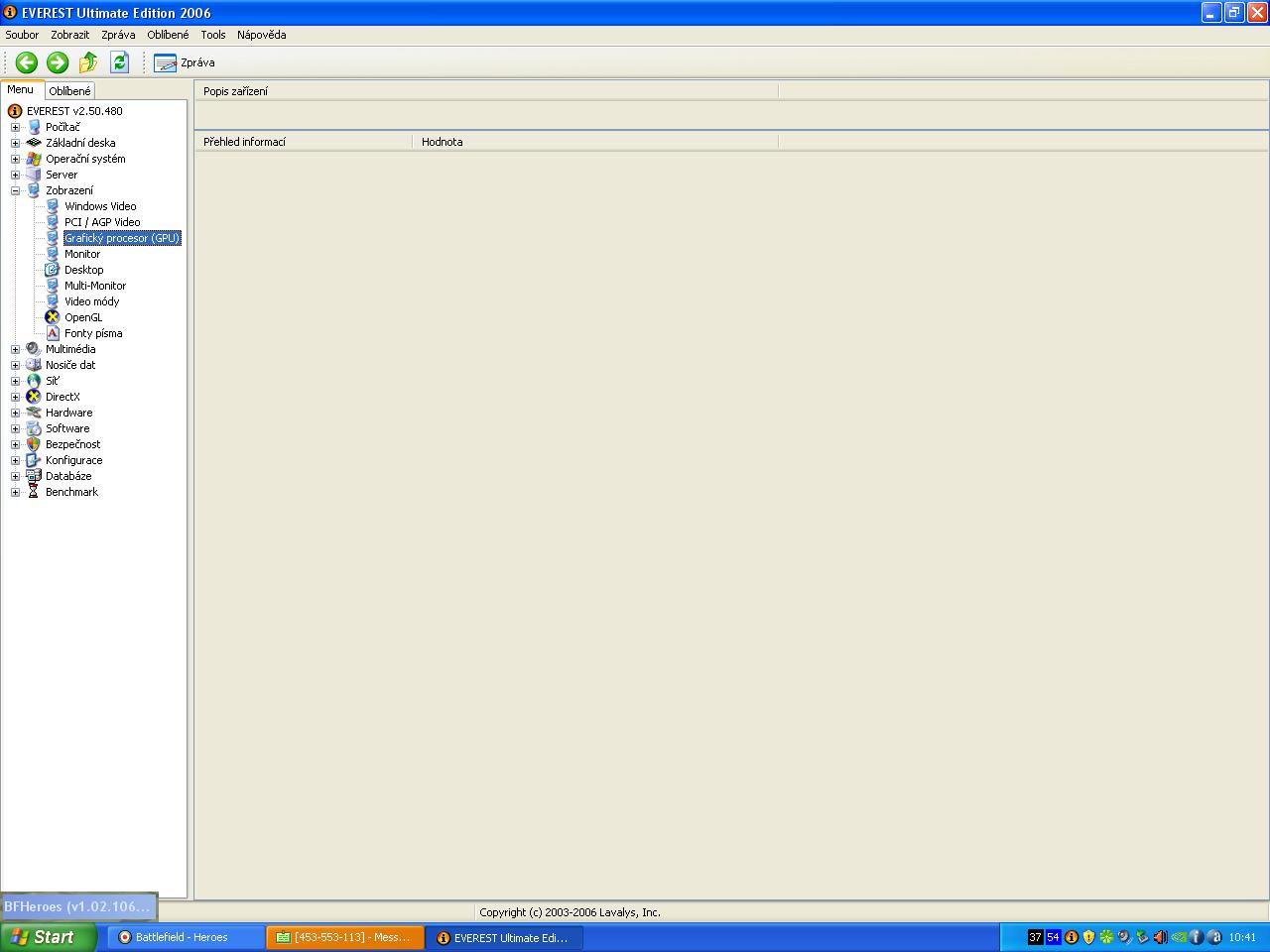Expand the Počítač tree node

[x=15, y=127]
